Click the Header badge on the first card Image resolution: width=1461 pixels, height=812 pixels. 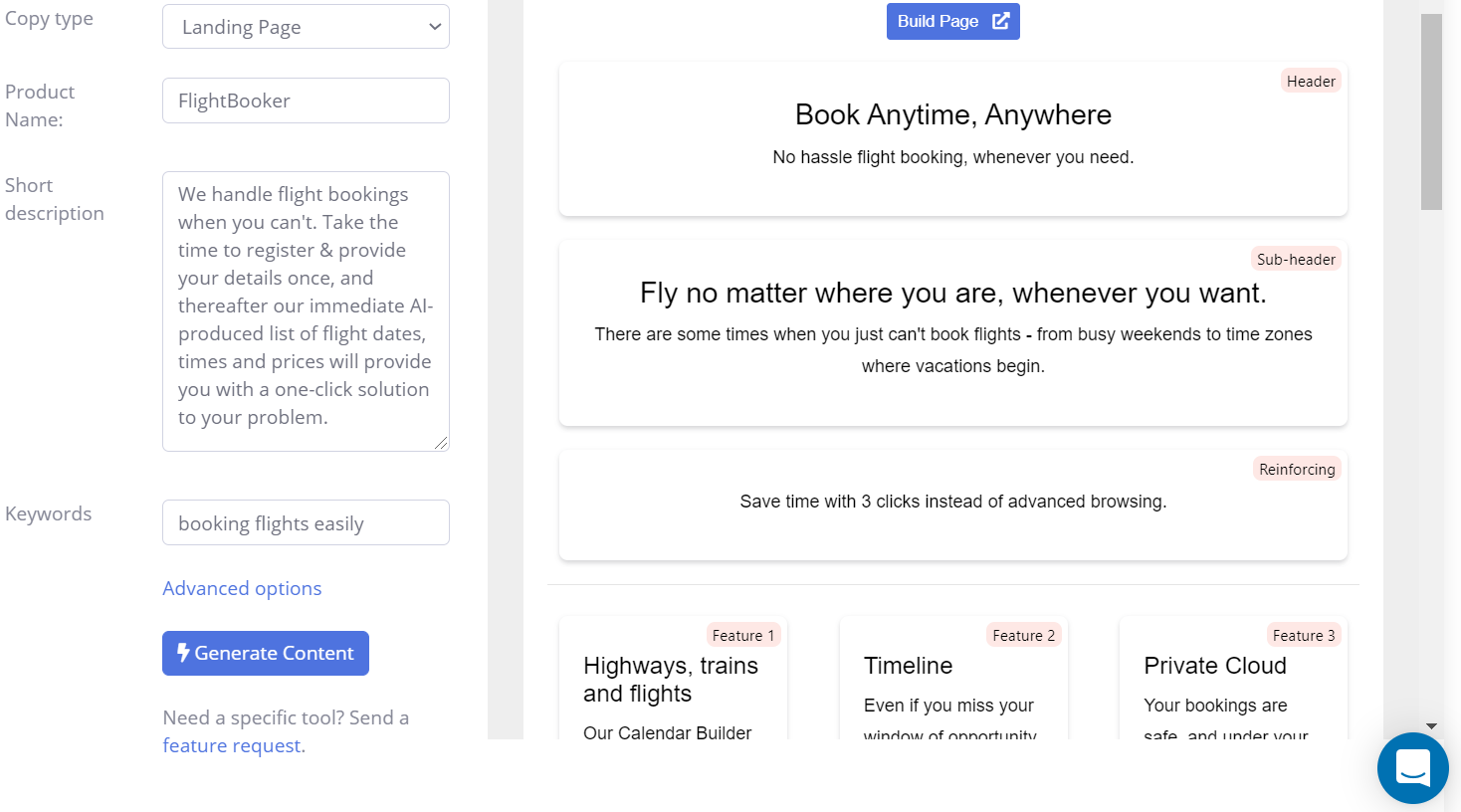(1310, 81)
